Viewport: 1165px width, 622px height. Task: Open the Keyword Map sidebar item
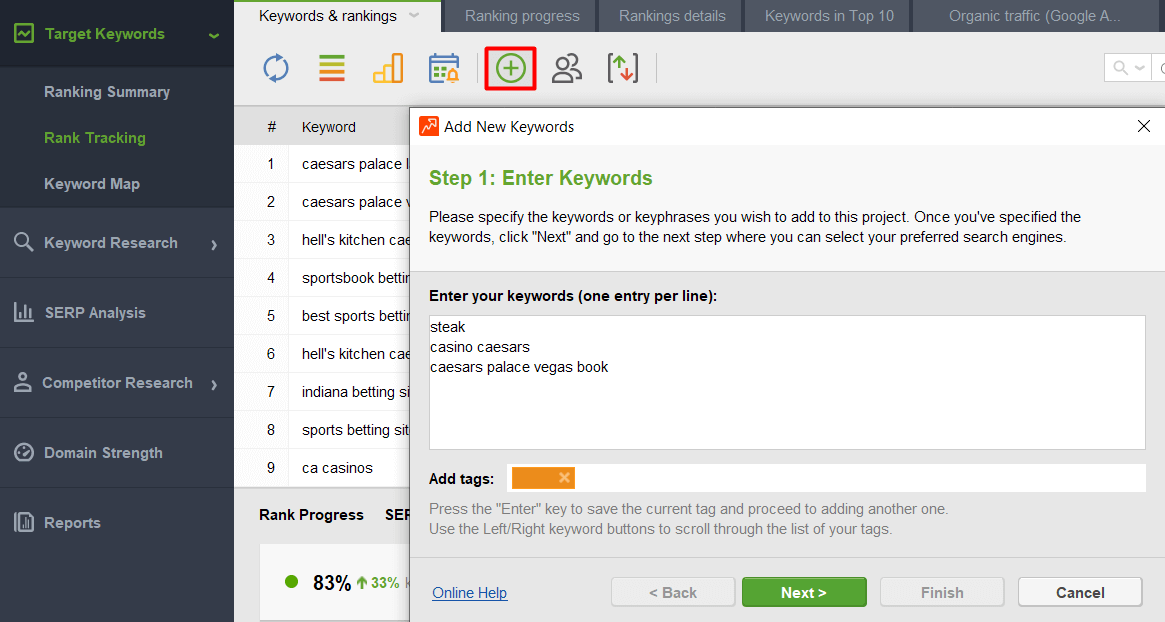(92, 184)
